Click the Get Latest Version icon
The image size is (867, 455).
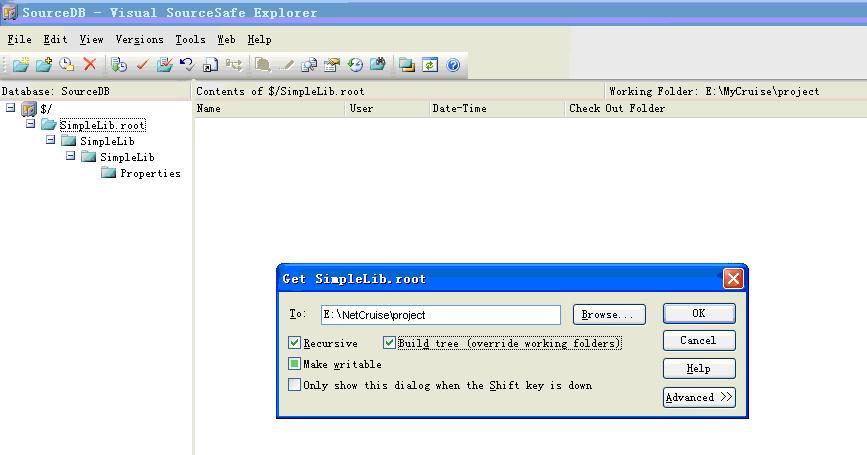pos(118,65)
